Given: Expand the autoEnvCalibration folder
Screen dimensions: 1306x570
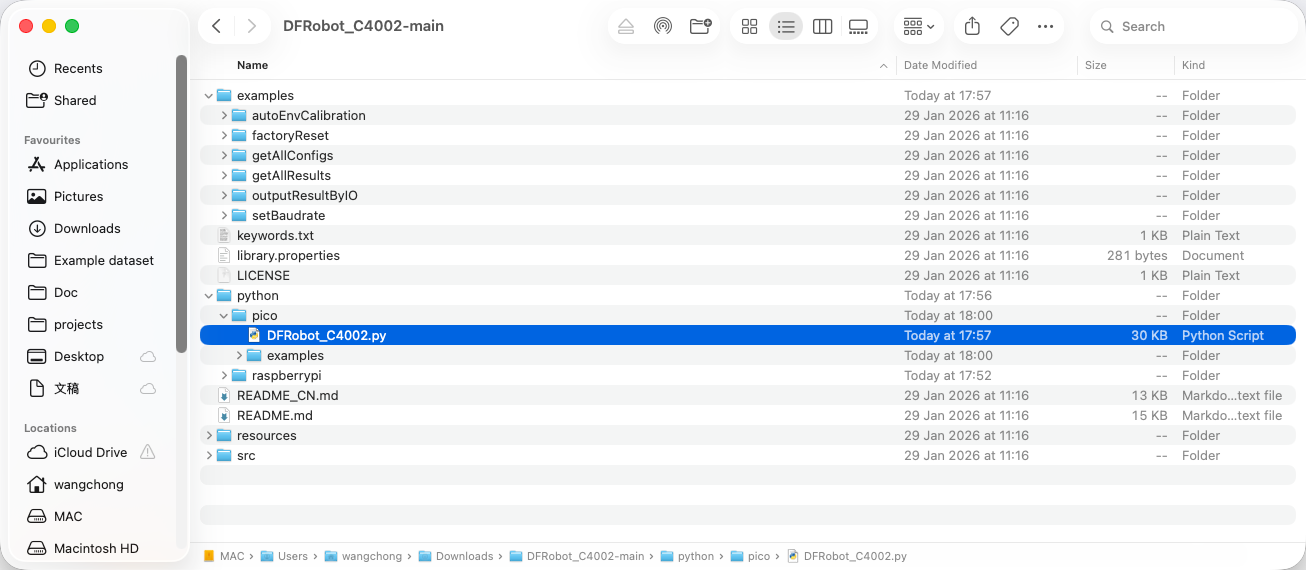Looking at the screenshot, I should [x=224, y=116].
